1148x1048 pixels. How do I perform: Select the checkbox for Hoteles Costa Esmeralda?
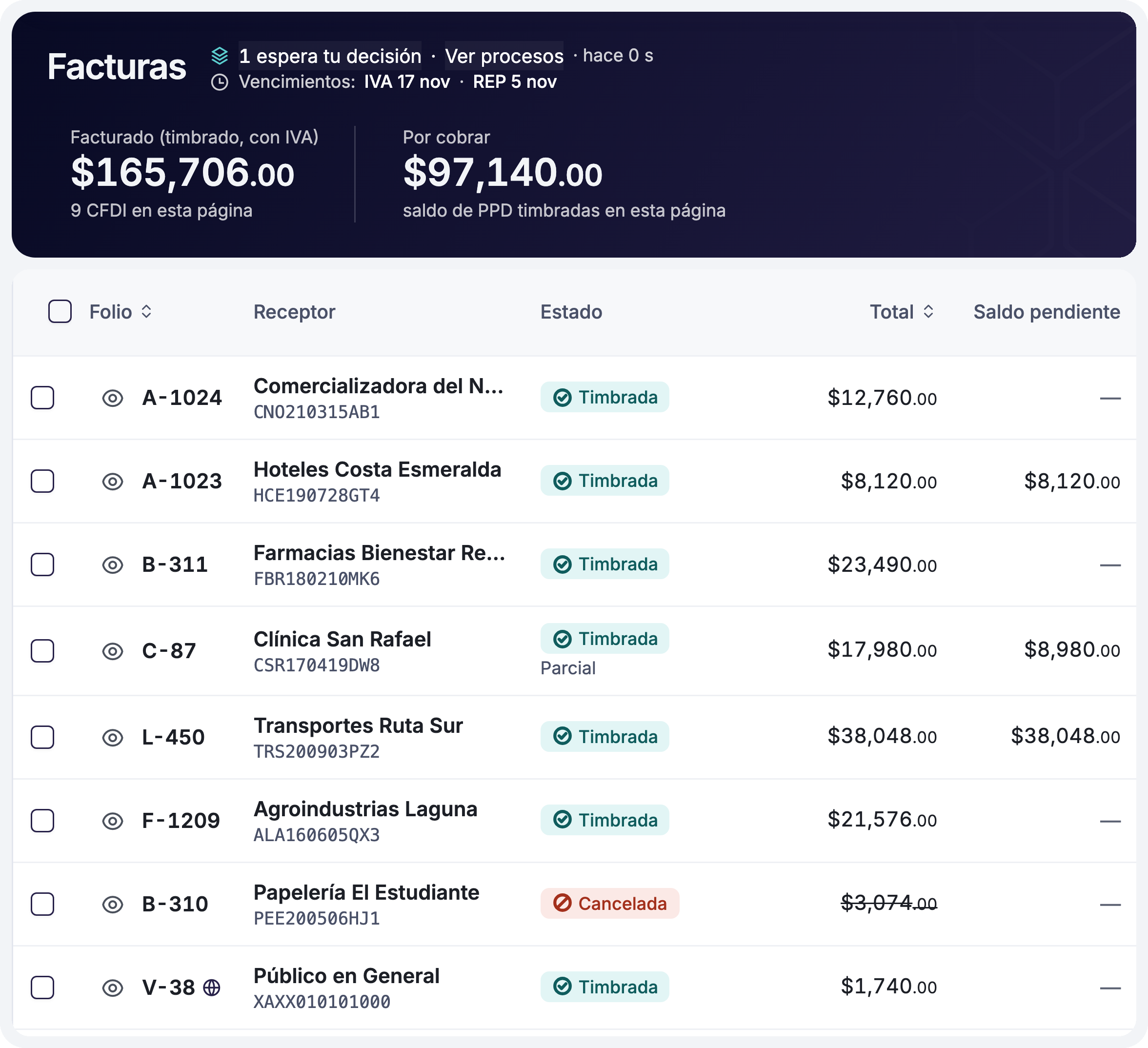click(x=43, y=481)
